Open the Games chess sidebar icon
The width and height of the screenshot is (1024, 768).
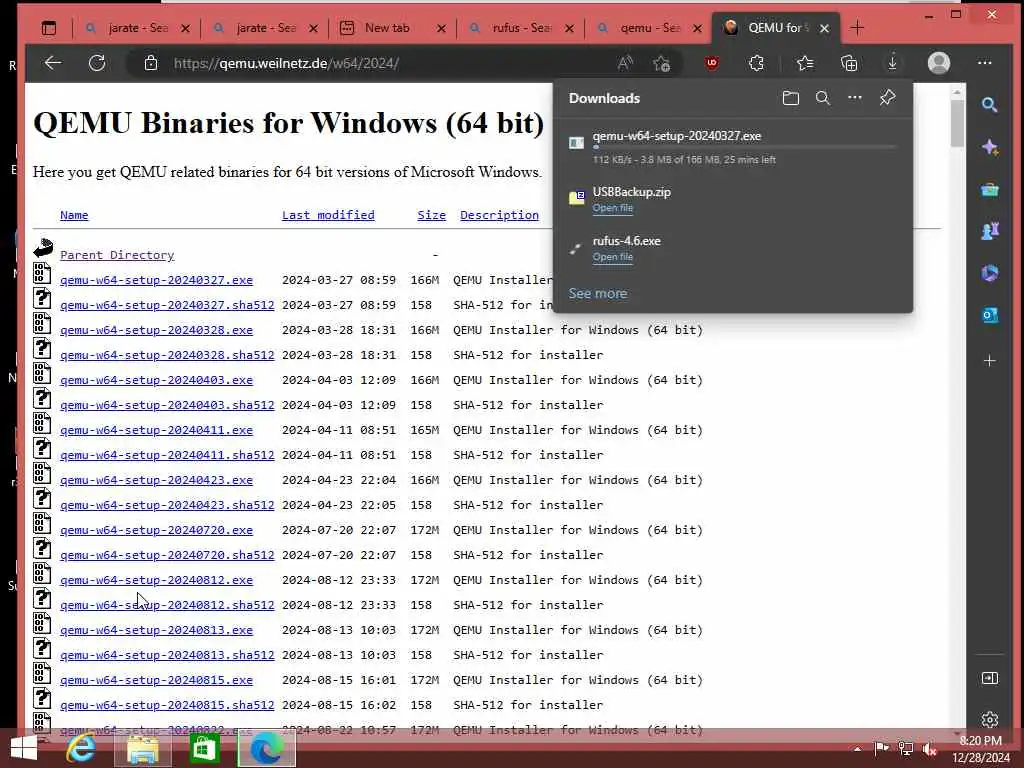[989, 231]
